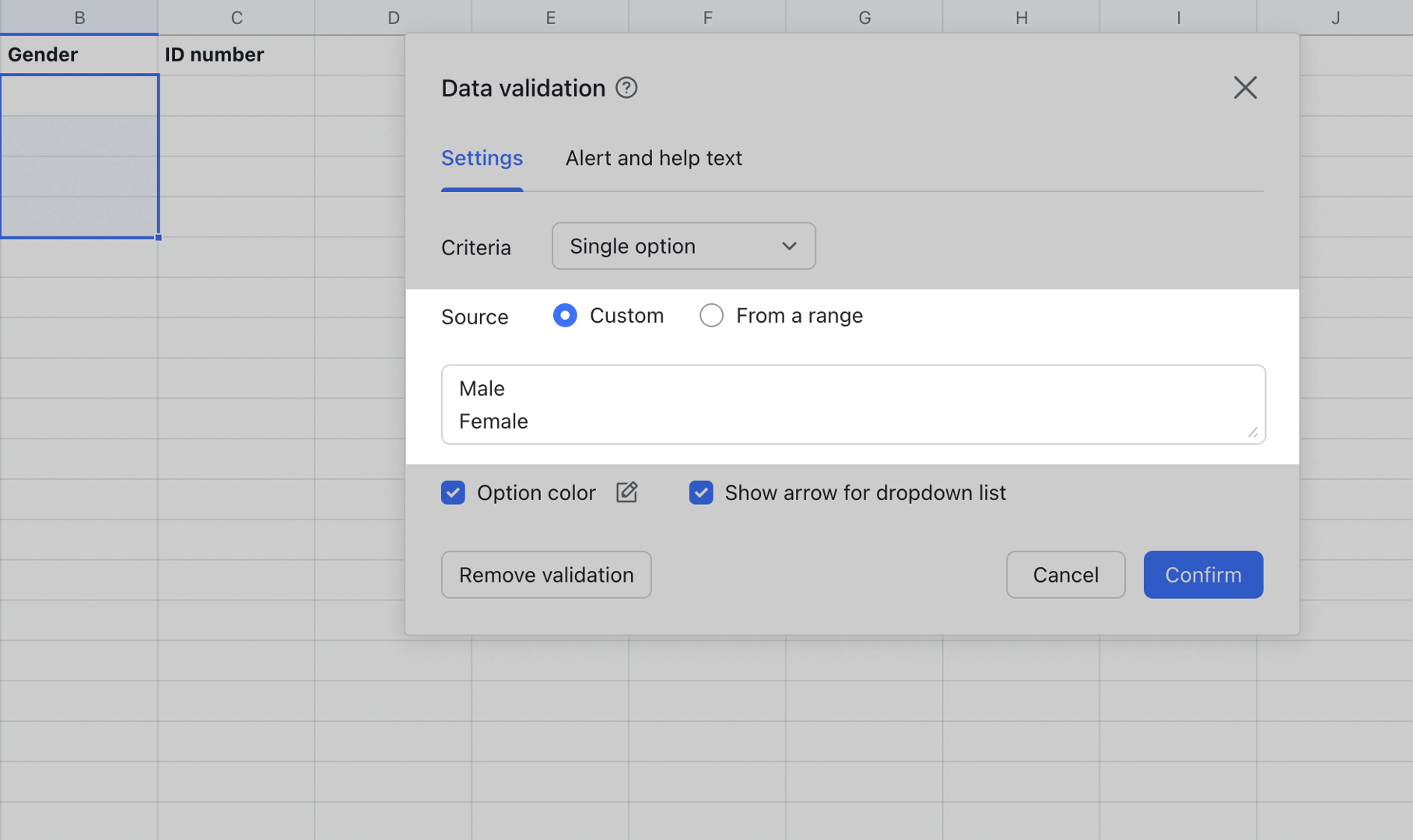Viewport: 1413px width, 840px height.
Task: Click the textarea resize handle
Action: click(1253, 433)
